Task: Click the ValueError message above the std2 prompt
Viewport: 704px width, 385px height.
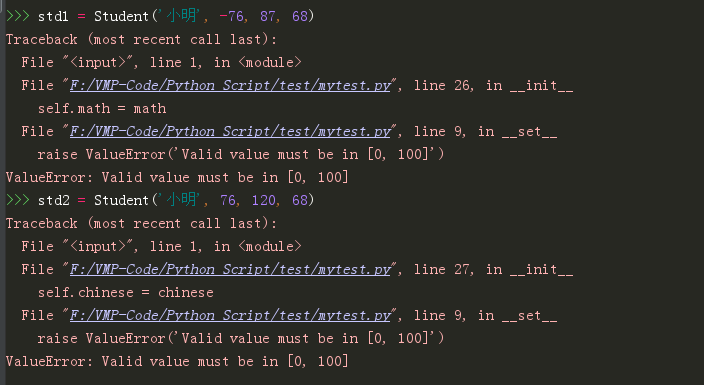Action: pos(177,177)
